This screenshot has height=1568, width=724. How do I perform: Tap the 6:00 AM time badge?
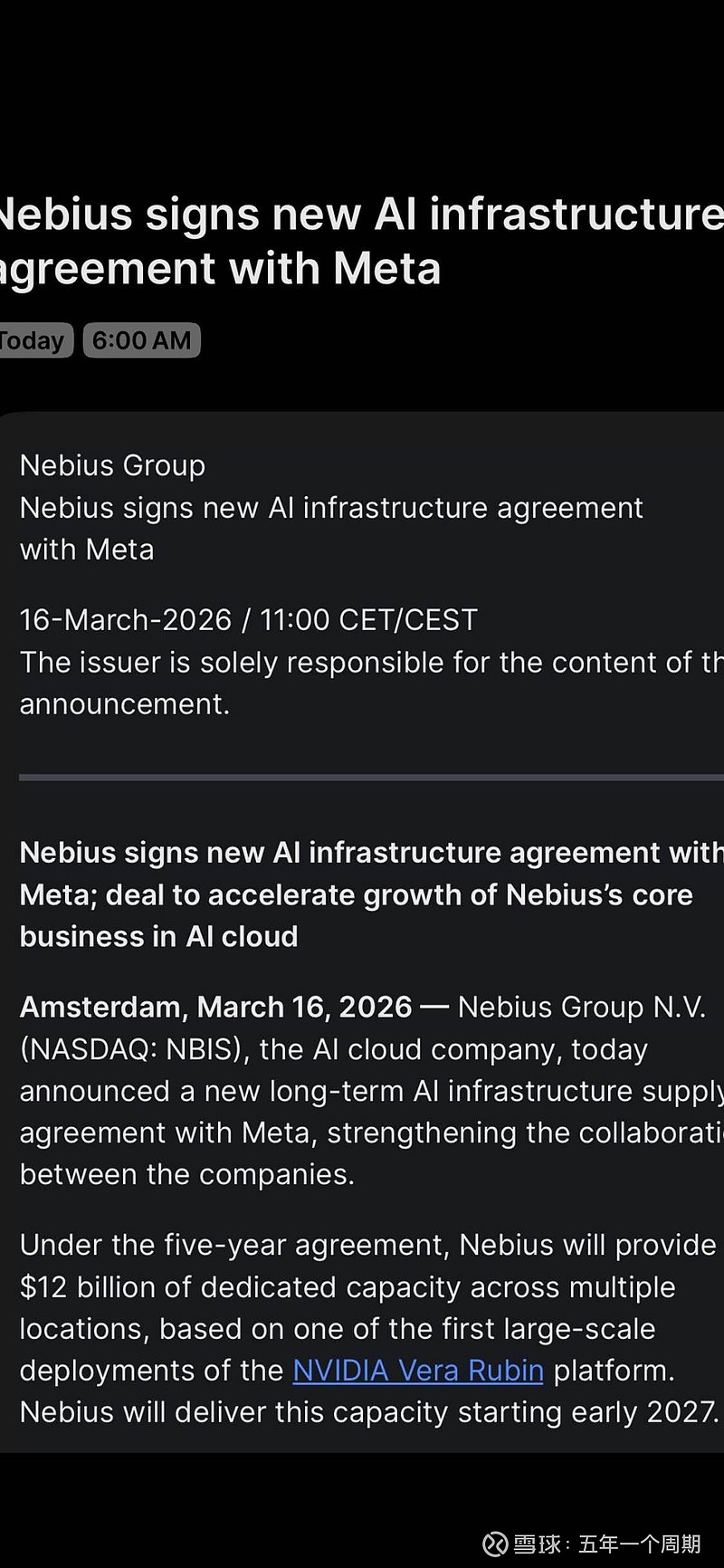click(x=142, y=340)
